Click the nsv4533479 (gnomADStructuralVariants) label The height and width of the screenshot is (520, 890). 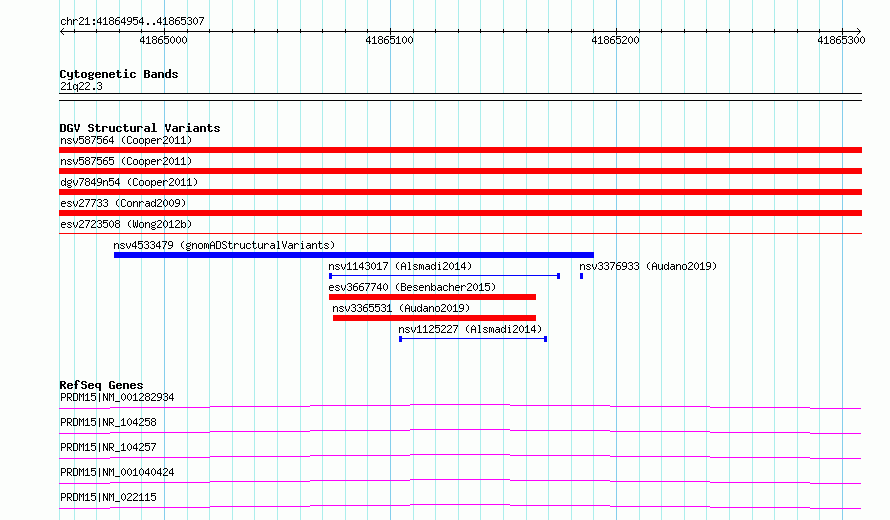(x=224, y=245)
